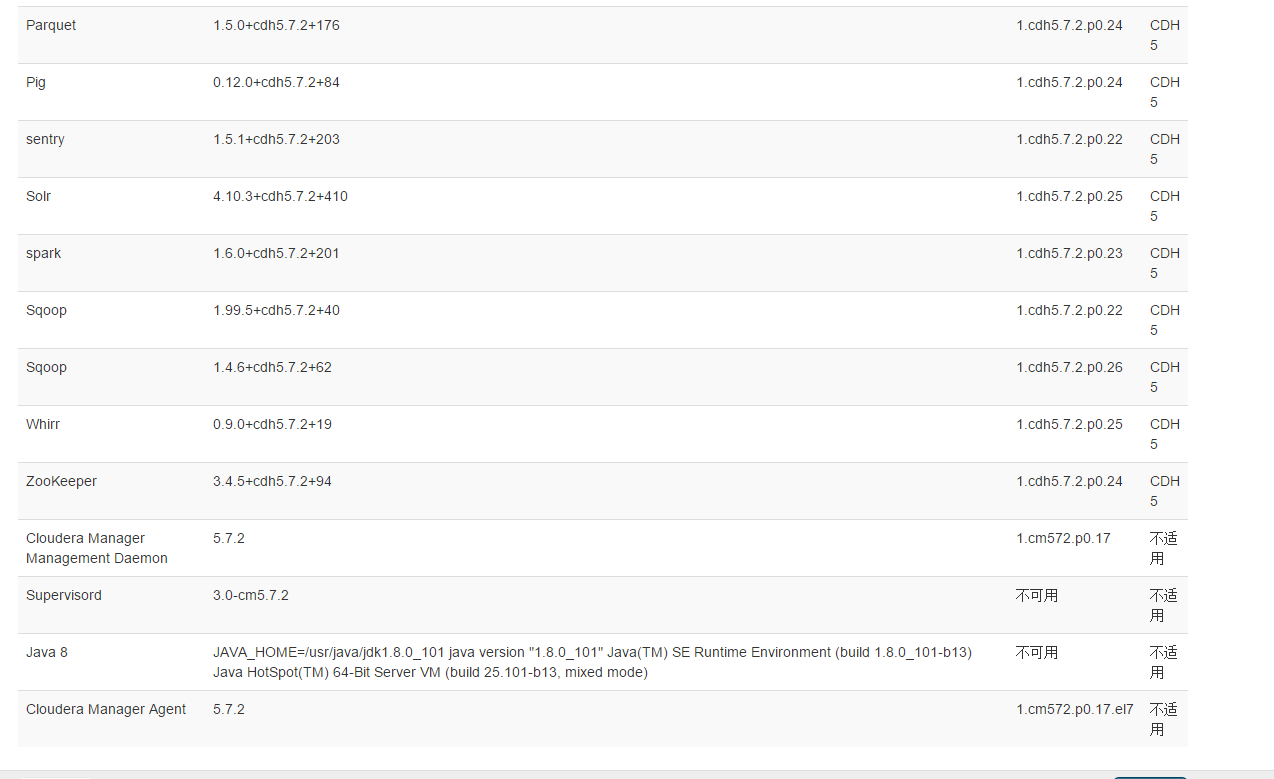Click Sqoop version 1.99.5+cdh5.7.2+40
Screen dimensions: 1274x779
[x=276, y=310]
